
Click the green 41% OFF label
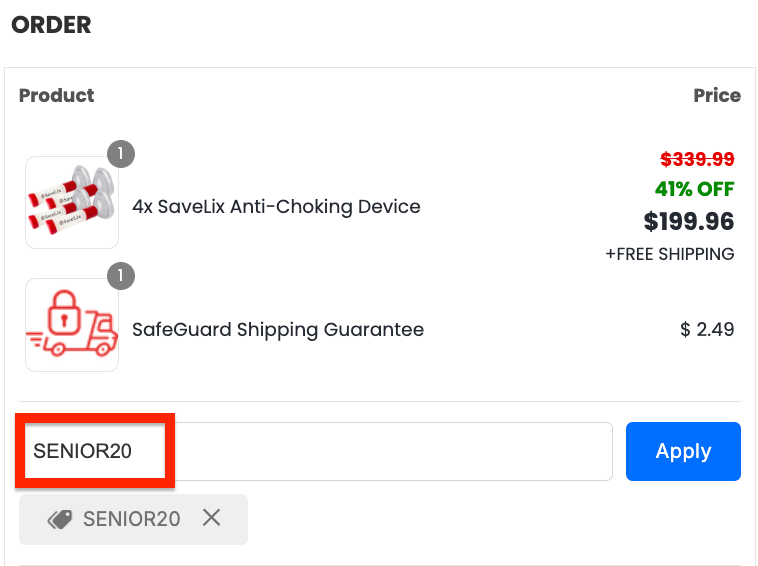[694, 189]
